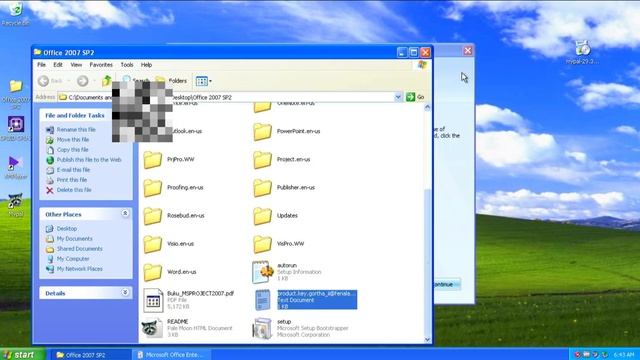Collapse the Other Places panel
Screen dimensions: 640x360
pos(125,214)
